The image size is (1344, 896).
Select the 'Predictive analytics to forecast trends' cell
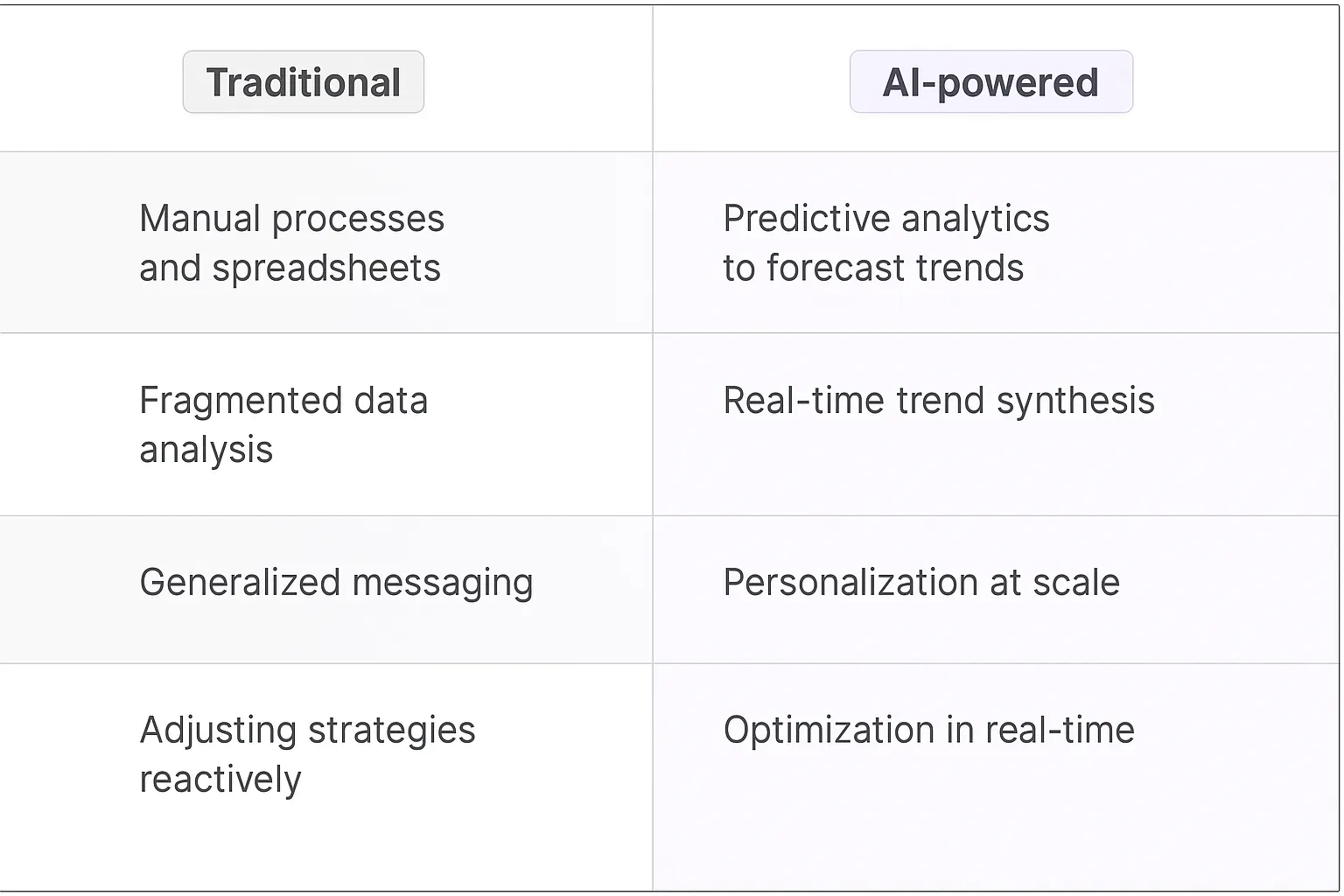click(885, 242)
